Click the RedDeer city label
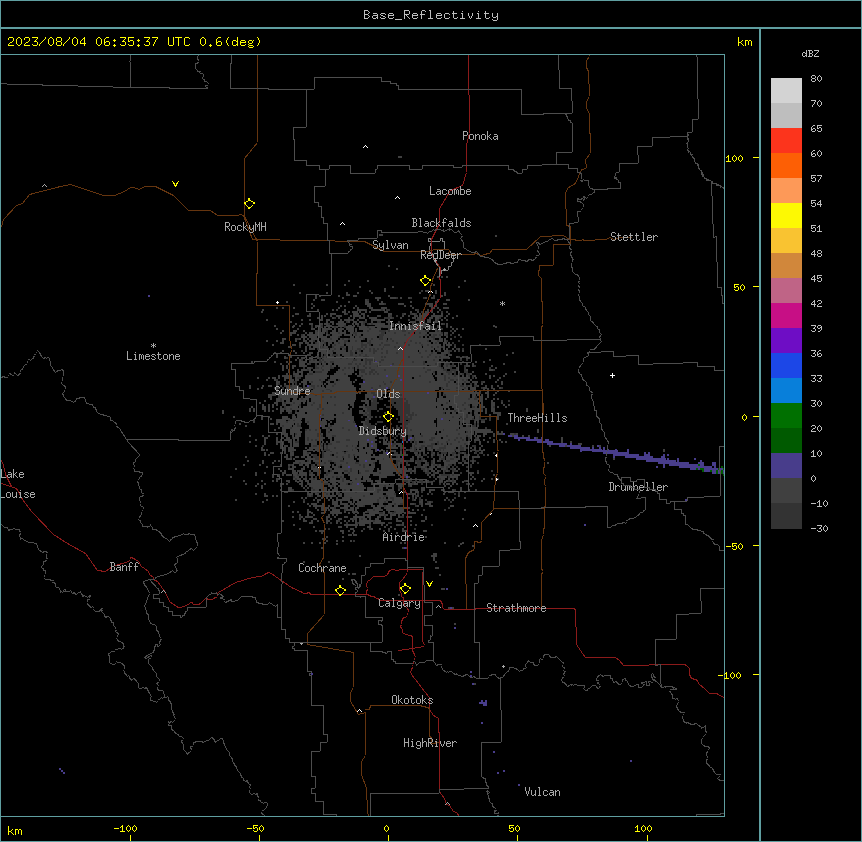Image resolution: width=862 pixels, height=842 pixels. tap(441, 255)
